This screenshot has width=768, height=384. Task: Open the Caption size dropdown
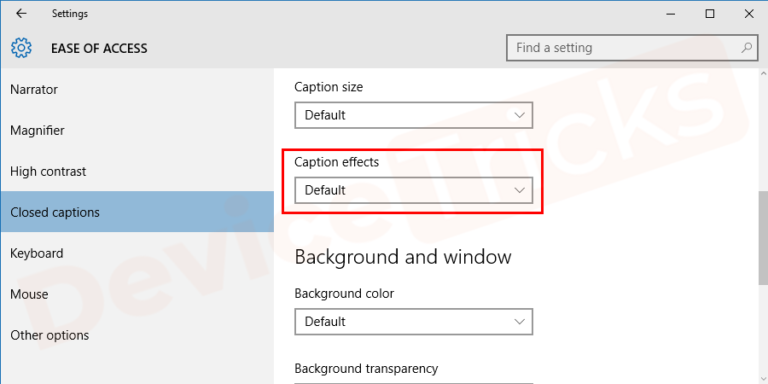pos(413,115)
